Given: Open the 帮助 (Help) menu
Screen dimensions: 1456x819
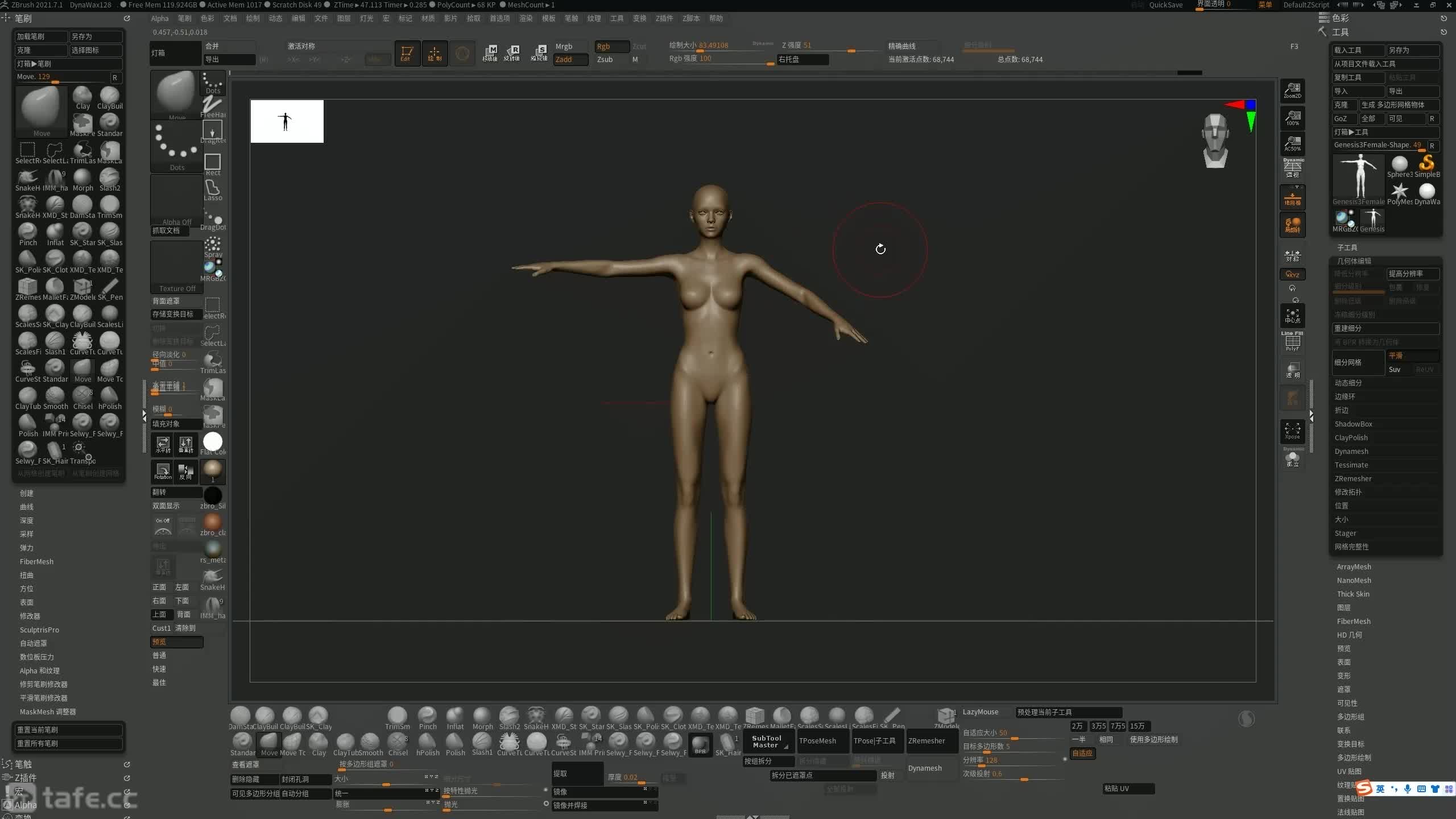Looking at the screenshot, I should pos(715,18).
